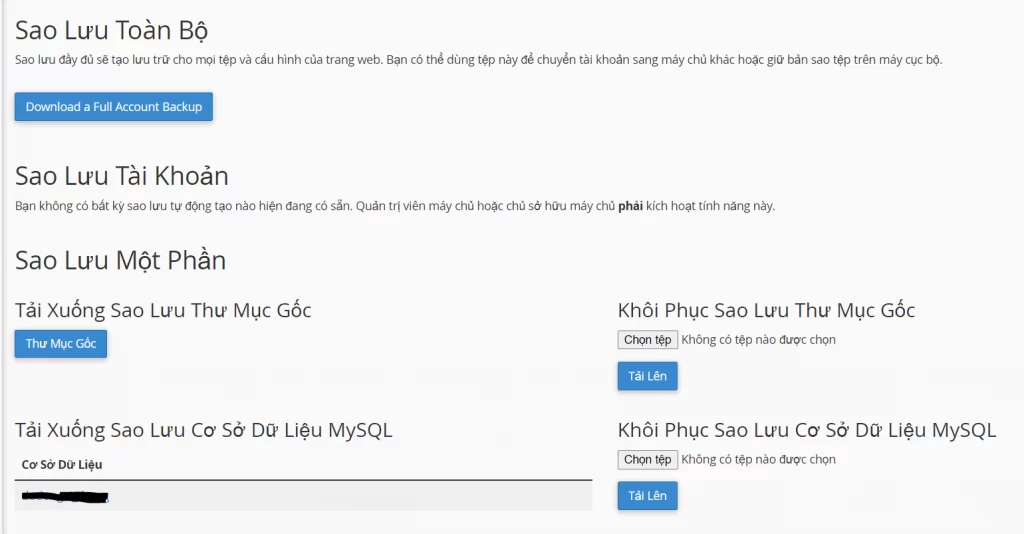Click the no-file-chosen text for Thư Mục Gốc restore
Image resolution: width=1024 pixels, height=534 pixels.
(759, 340)
